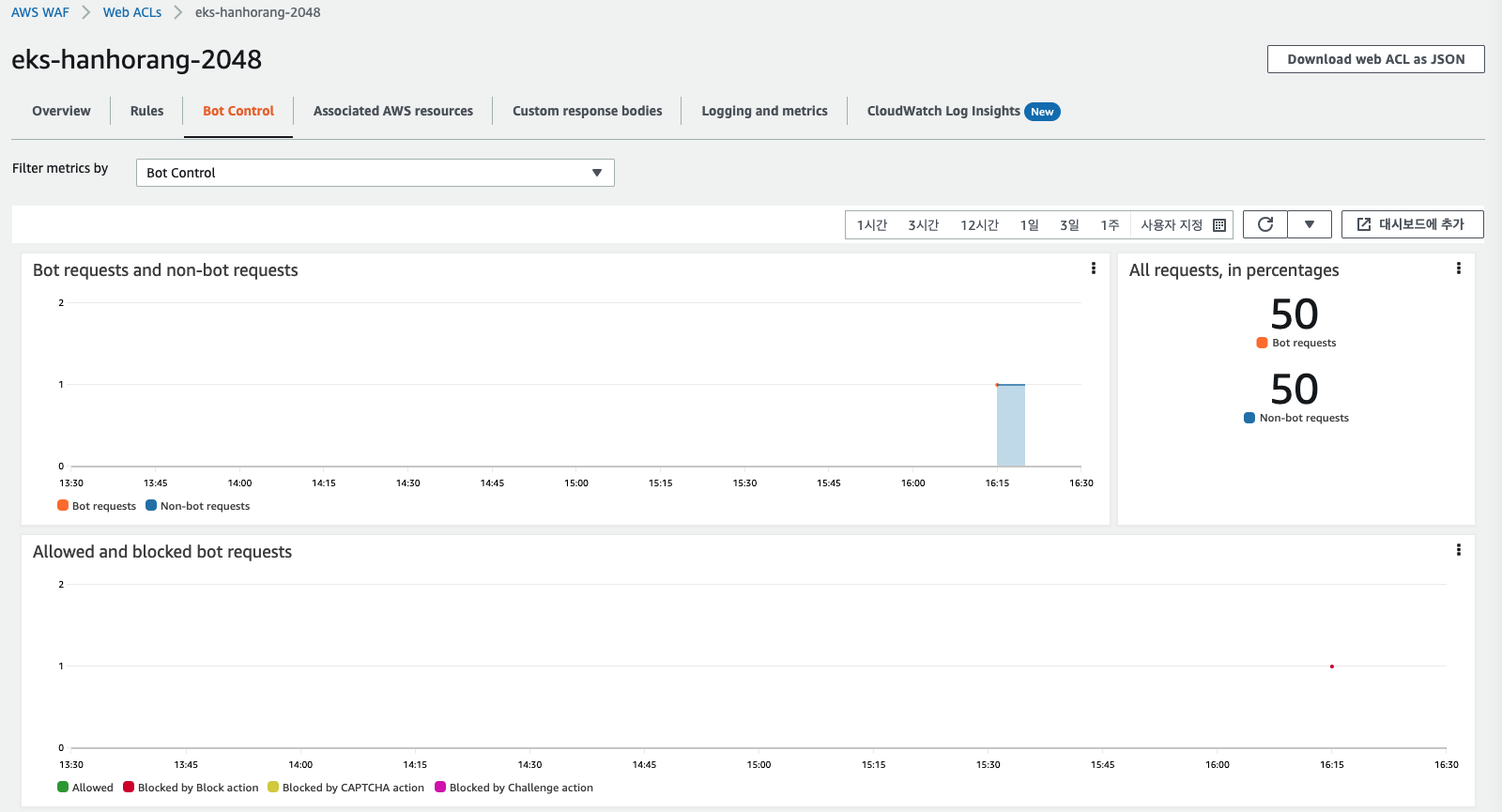Viewport: 1502px width, 812px height.
Task: Go to Web ACLs breadcrumb link
Action: click(132, 12)
